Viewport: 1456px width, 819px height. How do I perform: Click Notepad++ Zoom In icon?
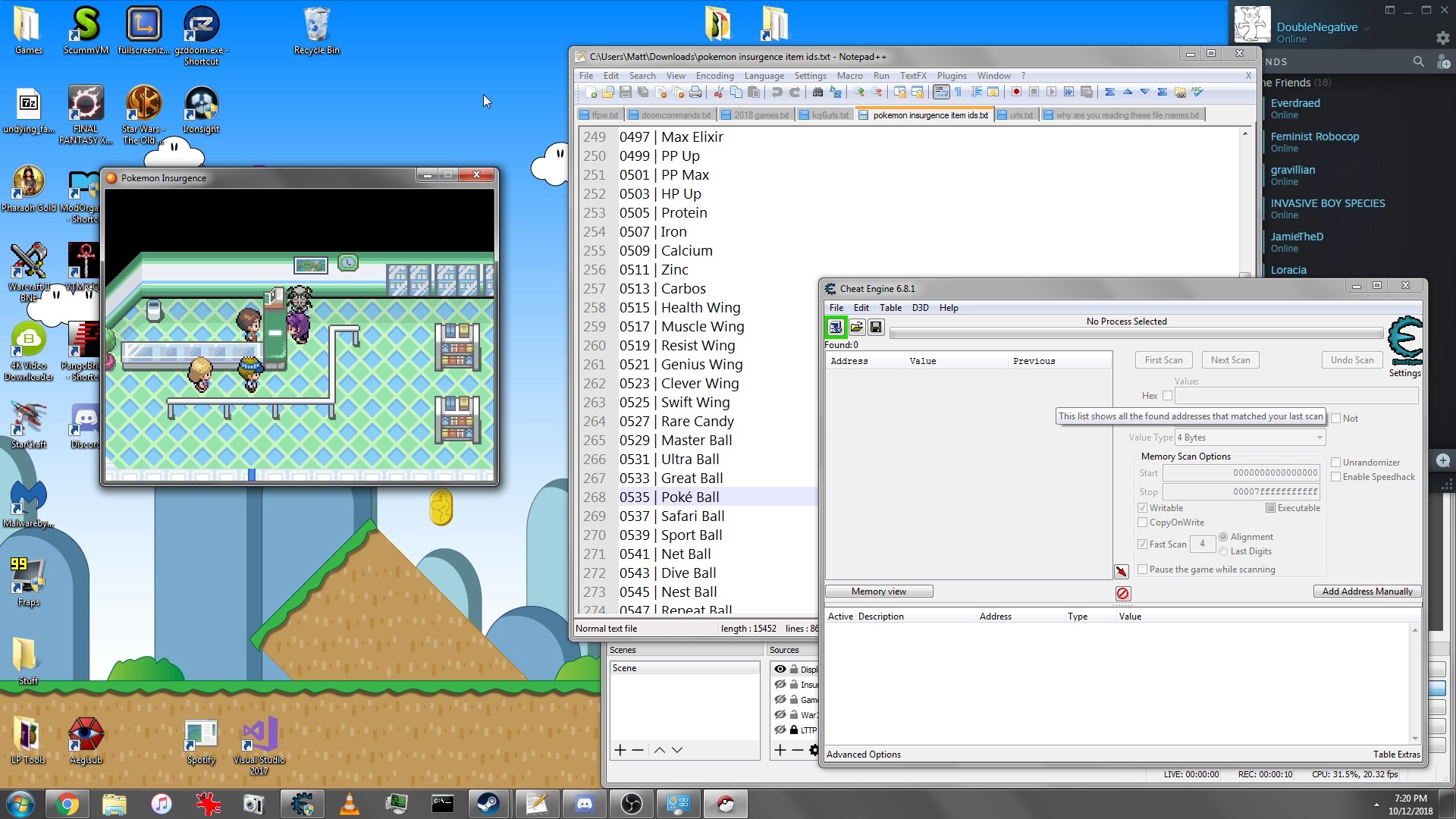[859, 92]
